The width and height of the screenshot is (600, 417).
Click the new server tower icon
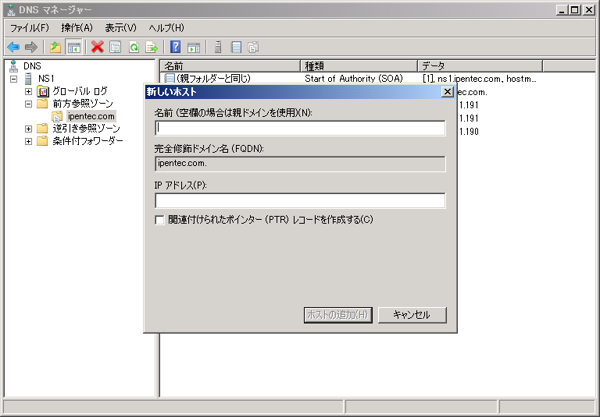pos(218,47)
